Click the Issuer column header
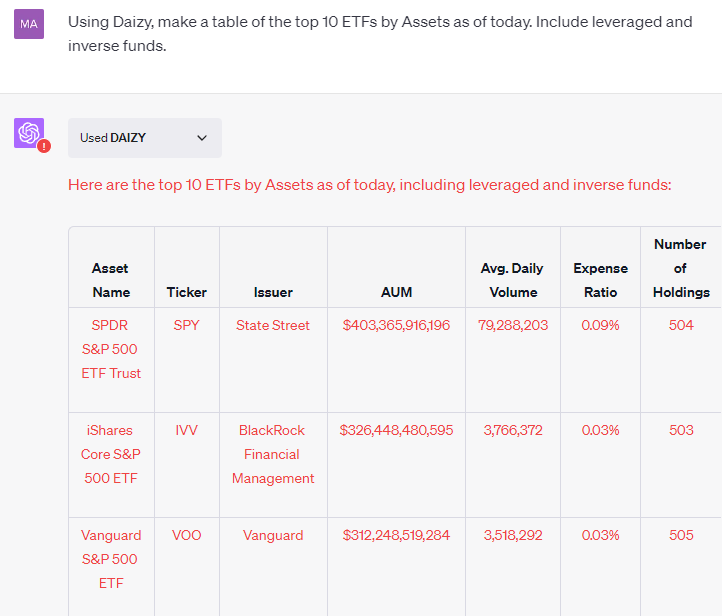 273,292
